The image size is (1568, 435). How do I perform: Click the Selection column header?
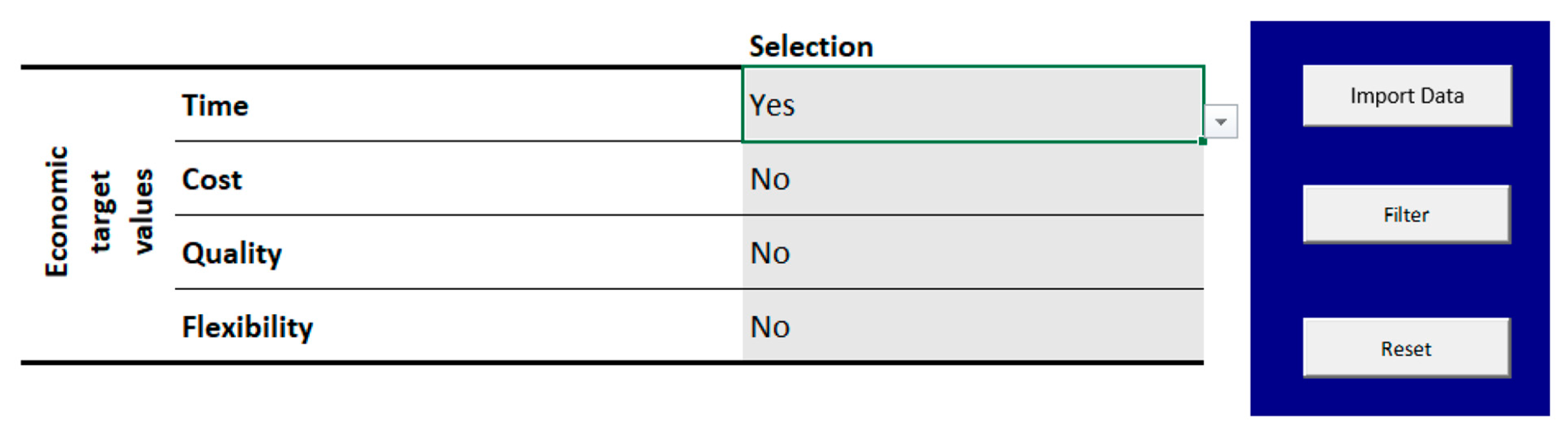pyautogui.click(x=811, y=46)
